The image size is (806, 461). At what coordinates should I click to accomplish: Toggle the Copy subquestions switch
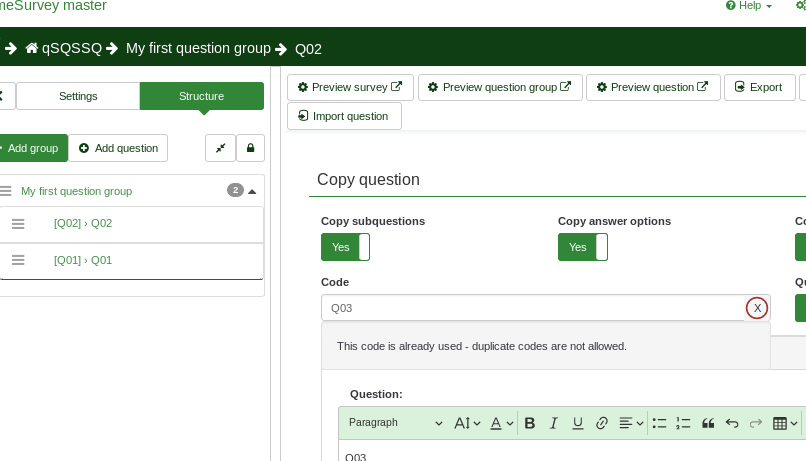point(345,247)
